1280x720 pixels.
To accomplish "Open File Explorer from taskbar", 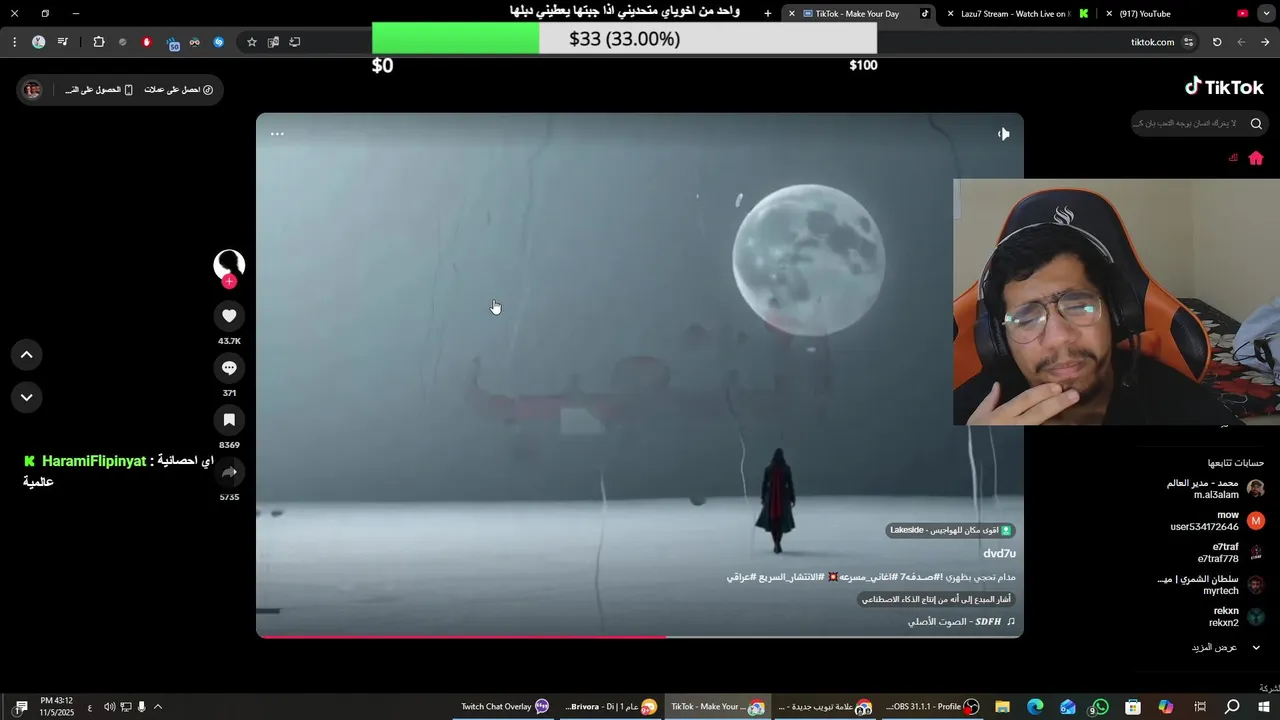I will point(1002,707).
